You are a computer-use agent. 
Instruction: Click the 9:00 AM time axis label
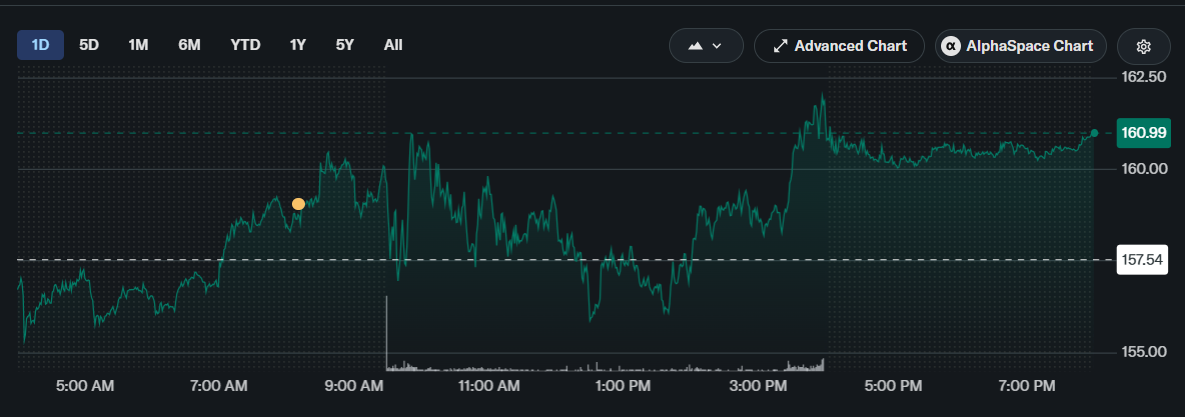click(x=353, y=386)
